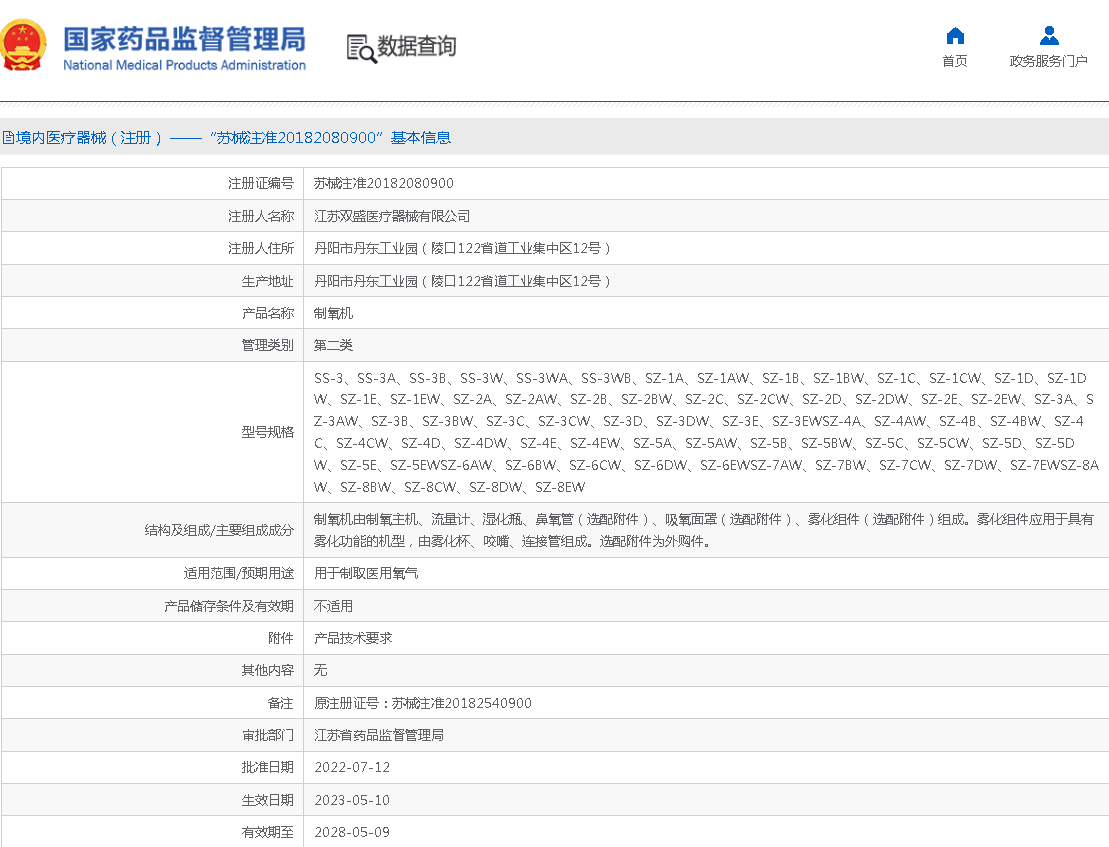This screenshot has height=847, width=1109.
Task: Click the 用于制取医用氧气 intended use text
Action: click(366, 574)
